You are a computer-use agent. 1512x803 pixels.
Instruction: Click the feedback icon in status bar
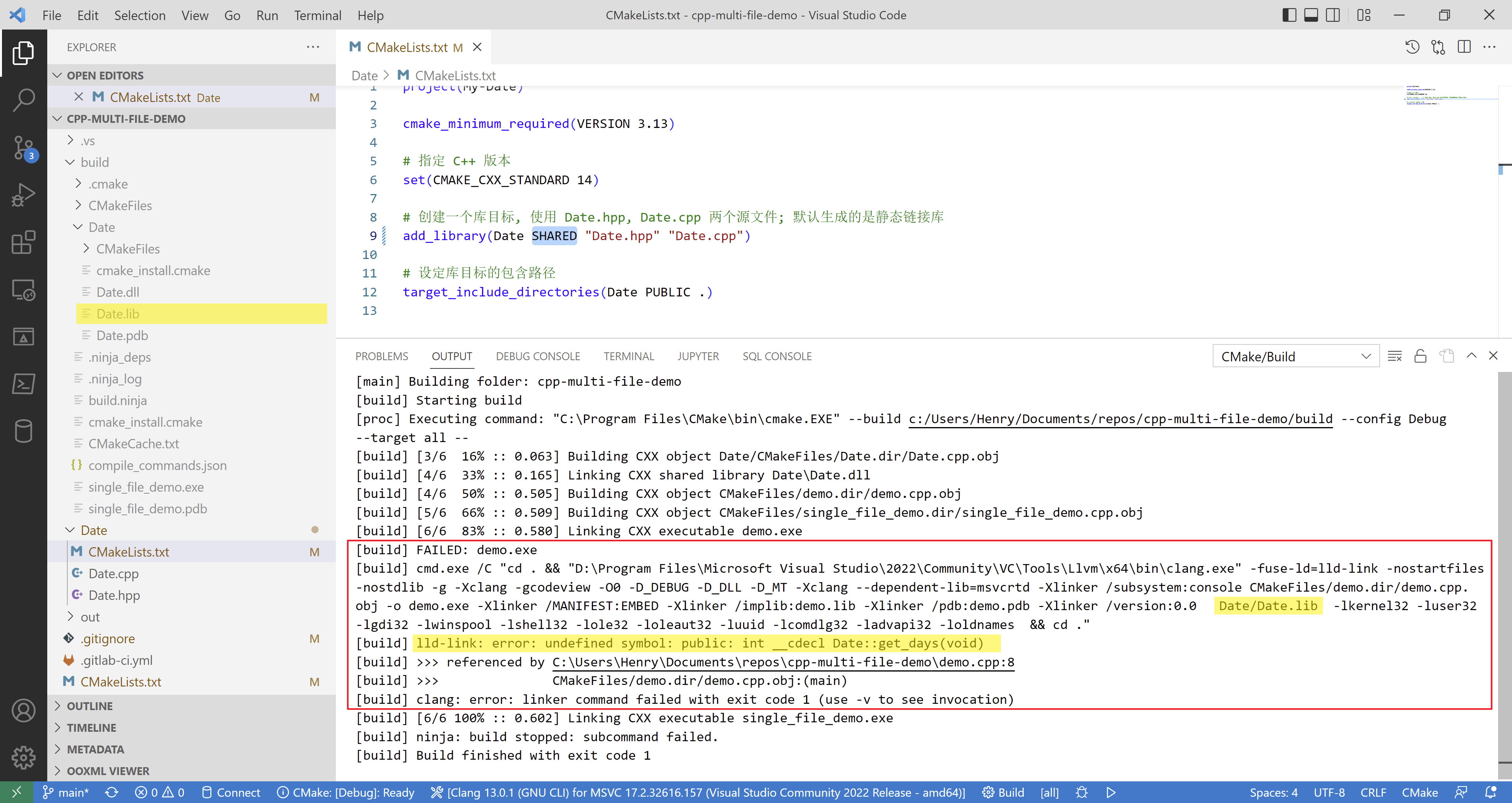click(x=1462, y=792)
